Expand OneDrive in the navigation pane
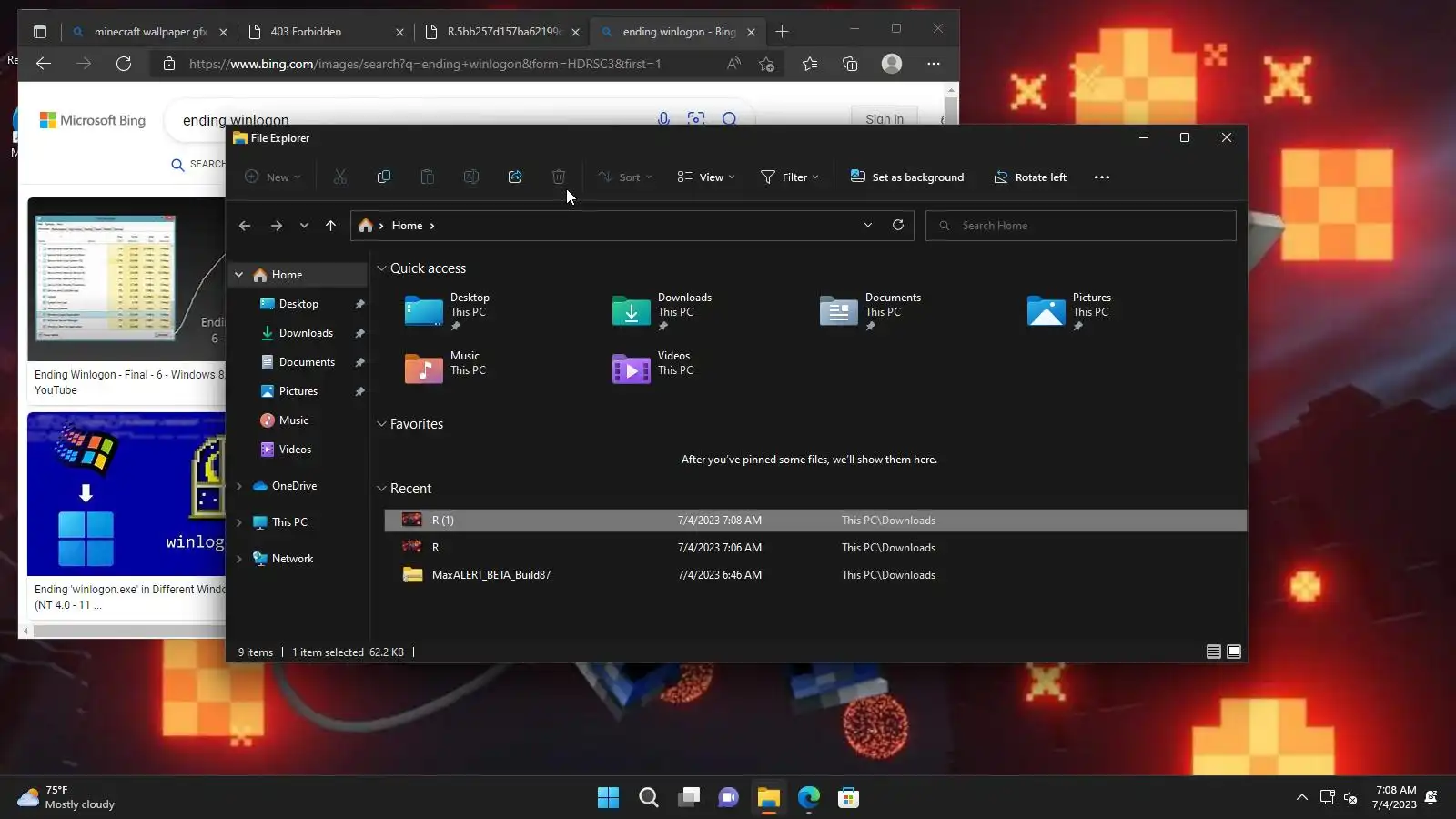The image size is (1456, 819). pyautogui.click(x=239, y=486)
